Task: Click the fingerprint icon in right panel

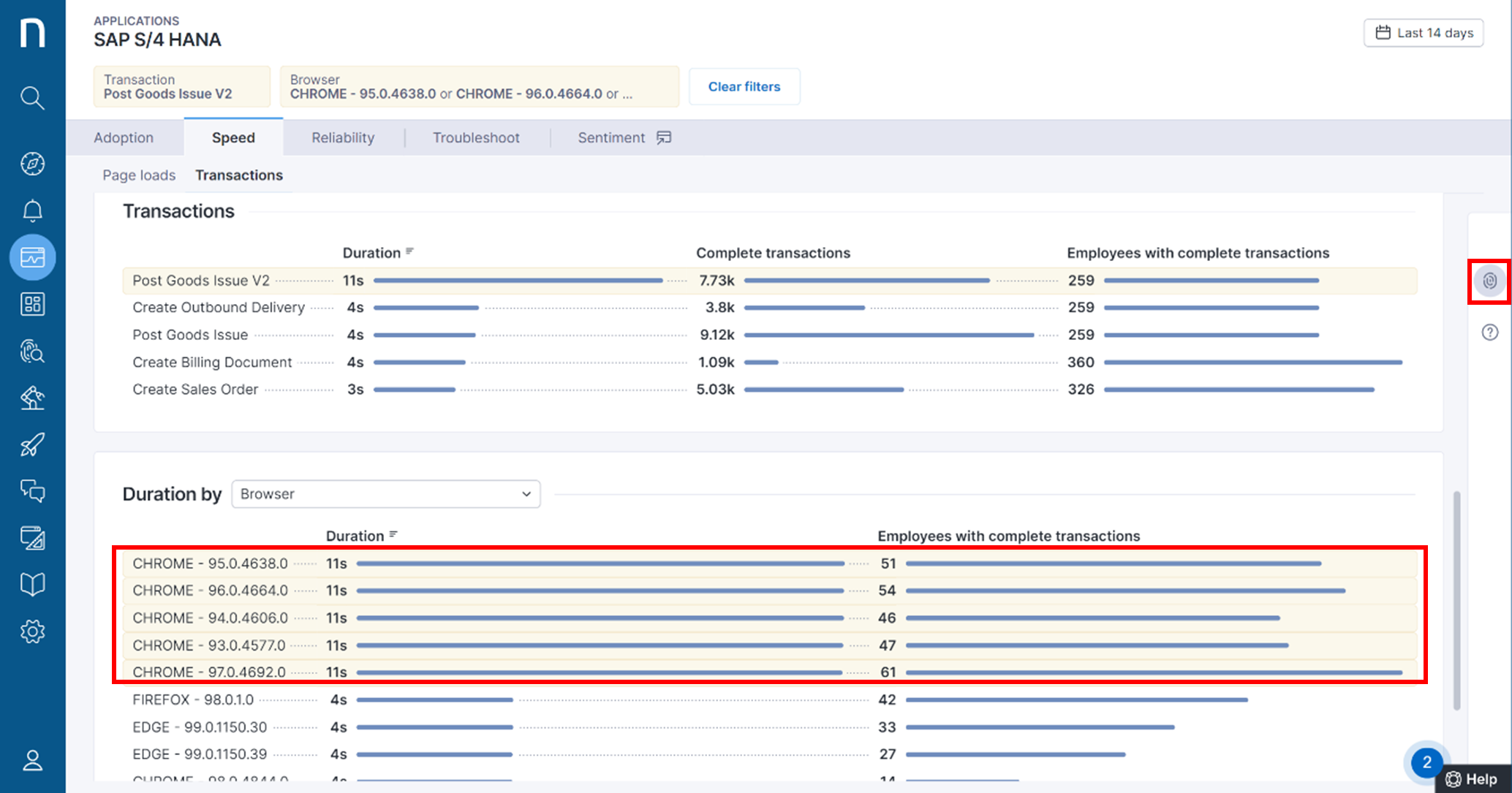Action: tap(1489, 281)
